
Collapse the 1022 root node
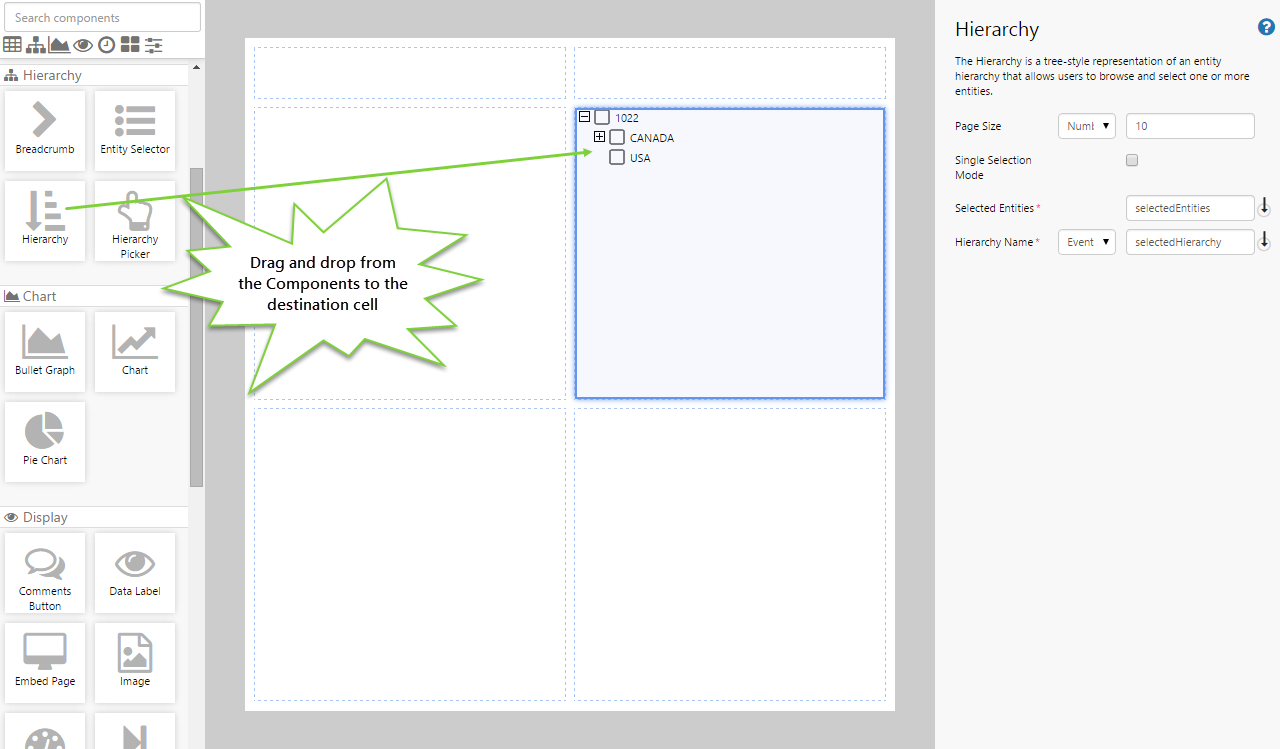point(584,117)
